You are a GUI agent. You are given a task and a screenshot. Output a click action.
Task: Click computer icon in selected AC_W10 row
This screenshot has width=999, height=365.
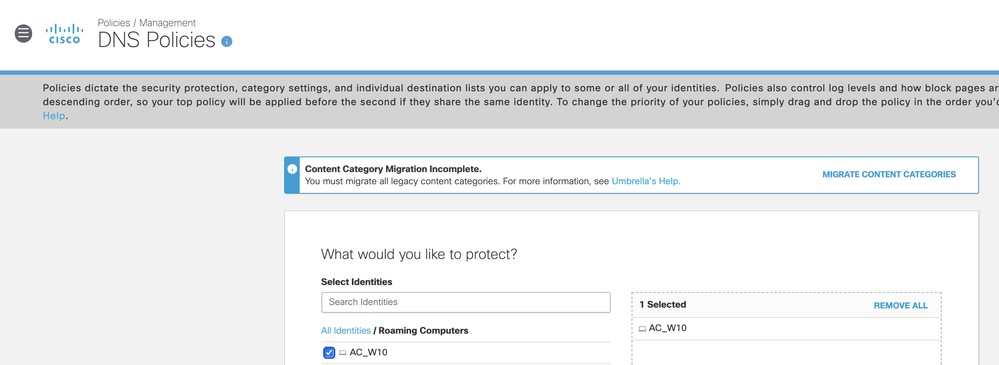click(642, 329)
